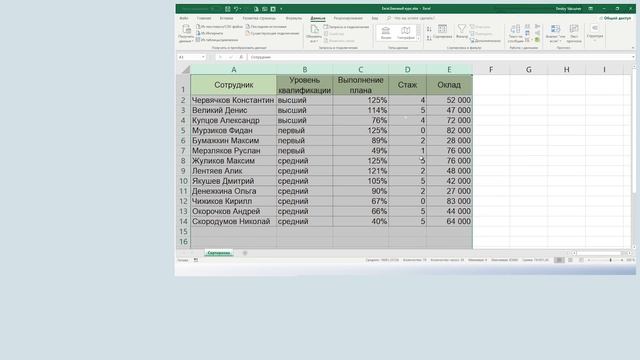Click cell Скородумов Николай
640x360 pixels.
coord(233,221)
